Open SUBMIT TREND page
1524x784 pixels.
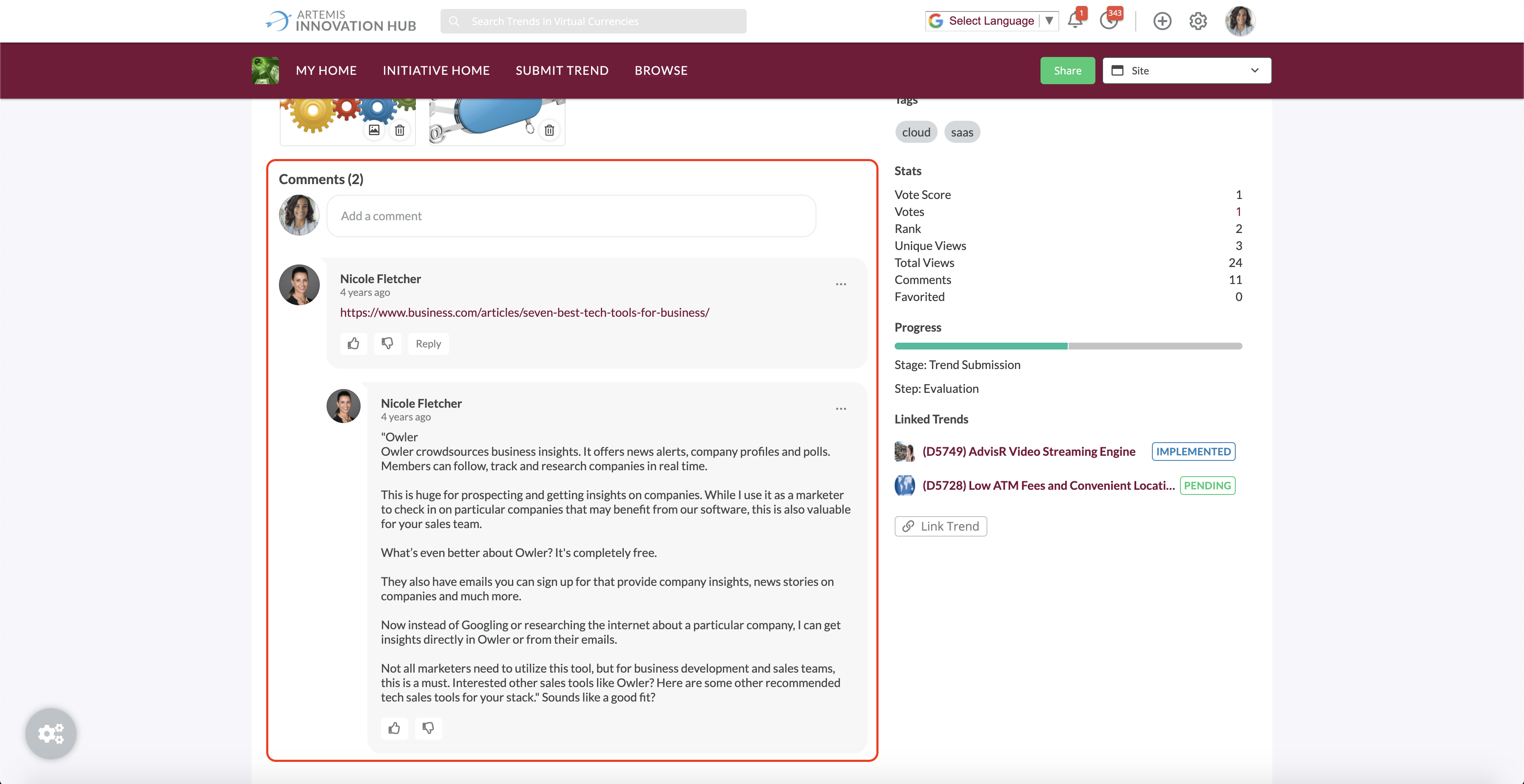[x=562, y=71]
